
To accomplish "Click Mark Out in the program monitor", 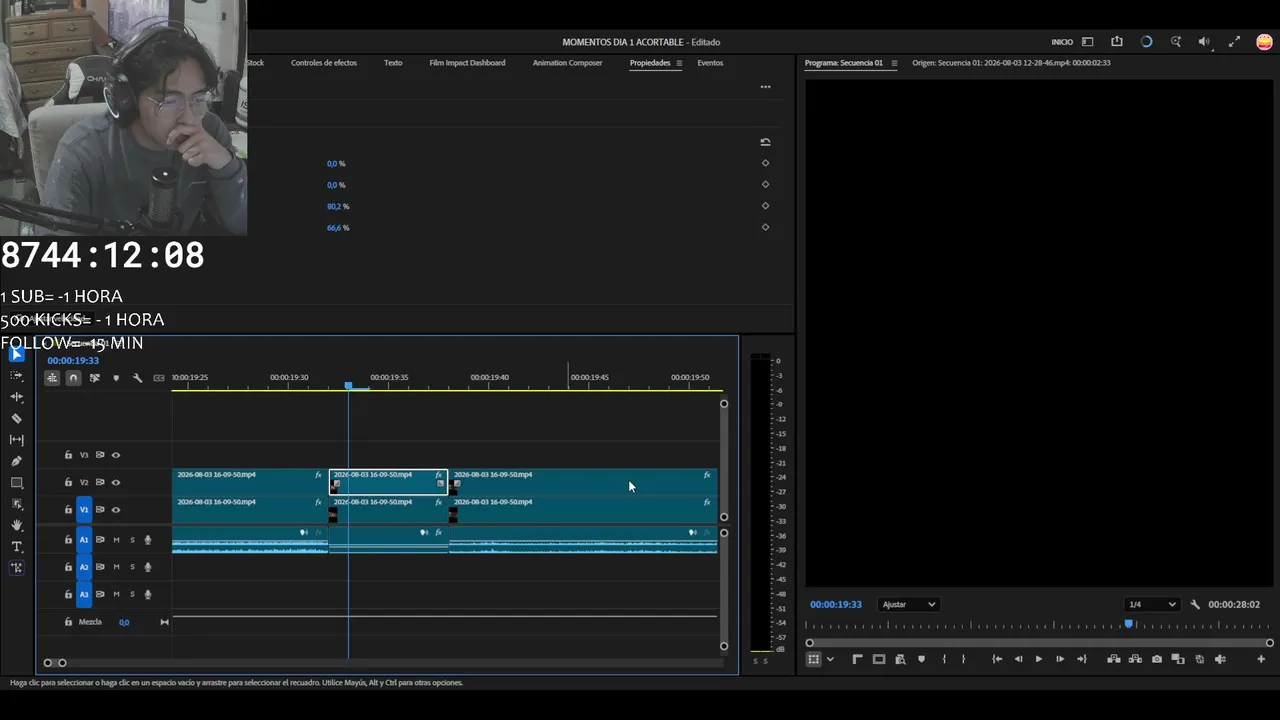I will 964,659.
